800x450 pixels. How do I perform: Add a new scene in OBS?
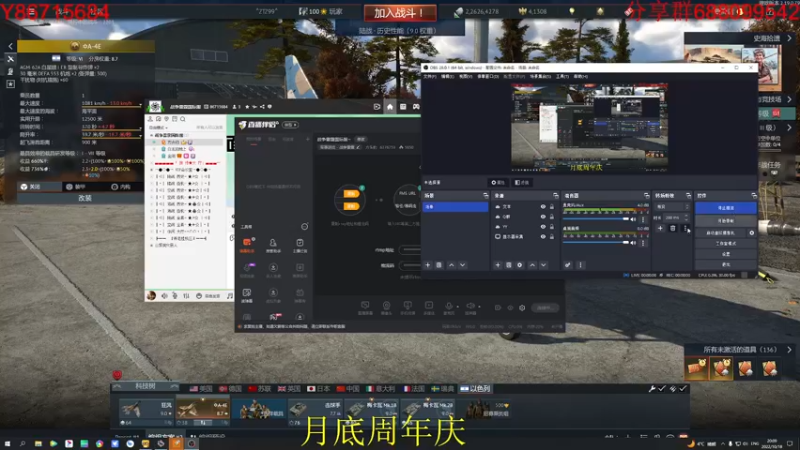click(428, 265)
